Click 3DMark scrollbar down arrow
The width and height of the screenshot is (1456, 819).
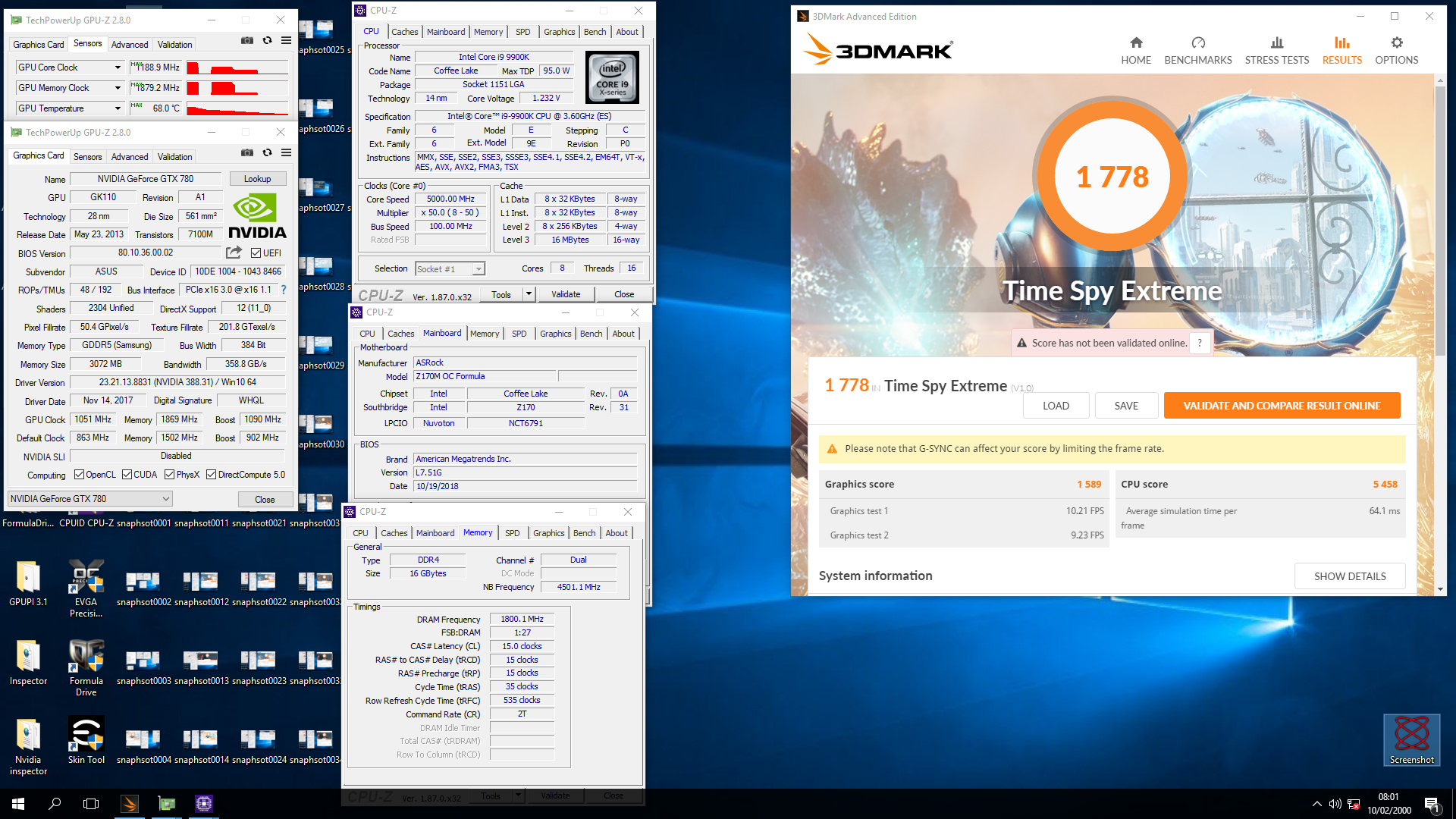1440,589
